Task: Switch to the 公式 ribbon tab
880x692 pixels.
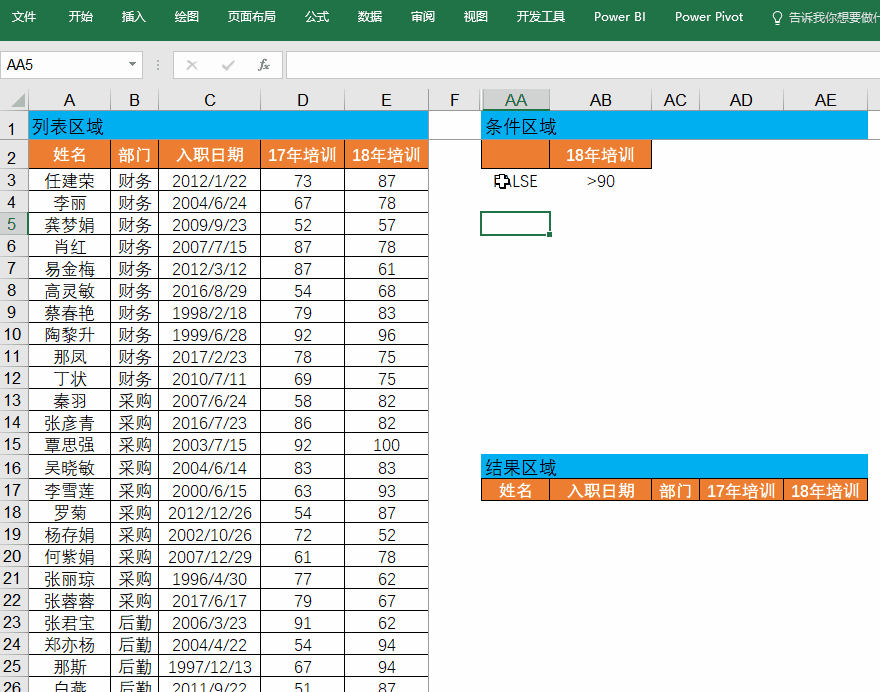Action: point(316,17)
